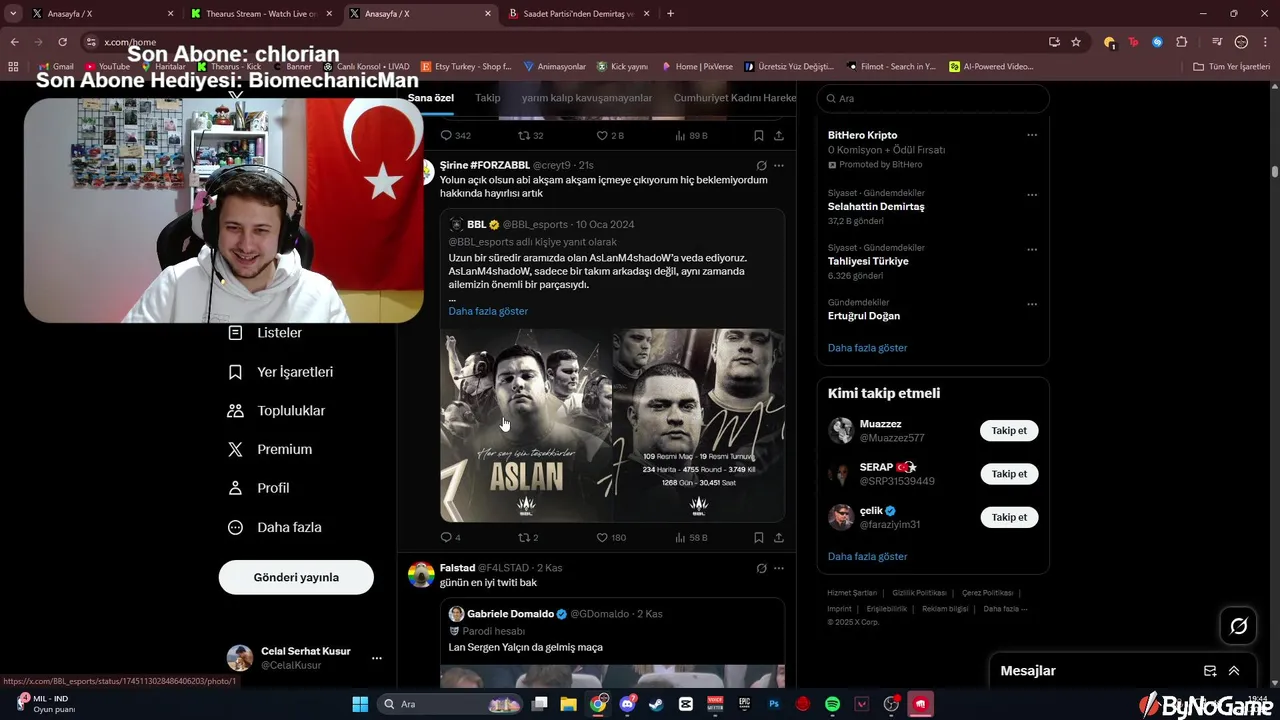Bookmark this page with star icon

pyautogui.click(x=1076, y=42)
